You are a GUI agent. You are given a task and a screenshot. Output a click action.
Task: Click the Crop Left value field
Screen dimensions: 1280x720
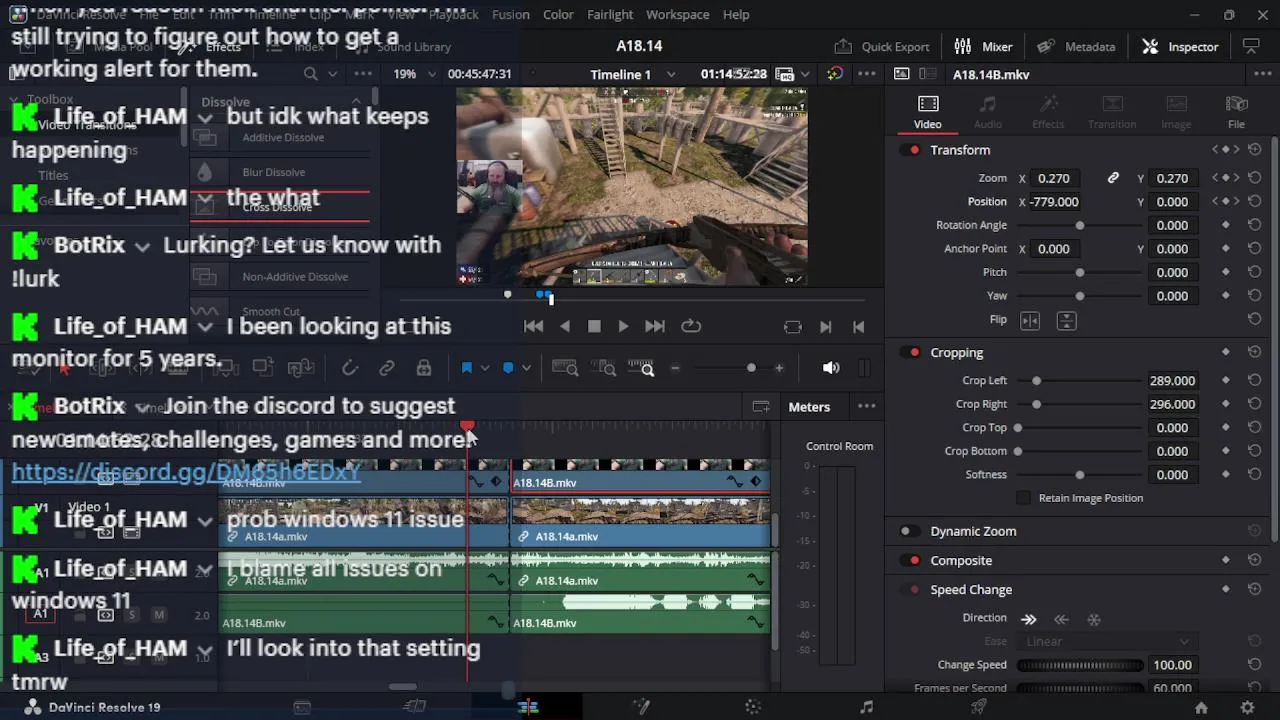[x=1172, y=381]
